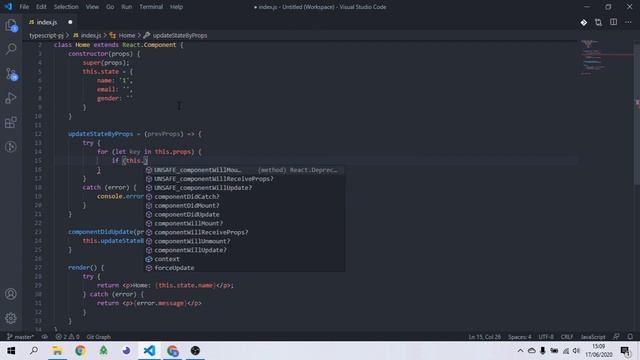Viewport: 640px width, 360px height.
Task: Click JavaScript language mode selector
Action: click(x=593, y=337)
